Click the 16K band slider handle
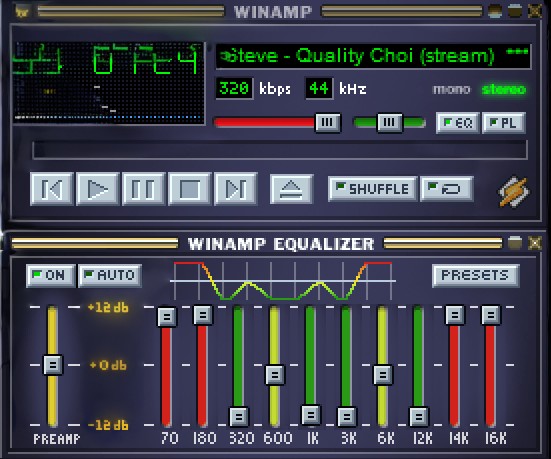Viewport: 551px width, 459px height. [x=491, y=315]
